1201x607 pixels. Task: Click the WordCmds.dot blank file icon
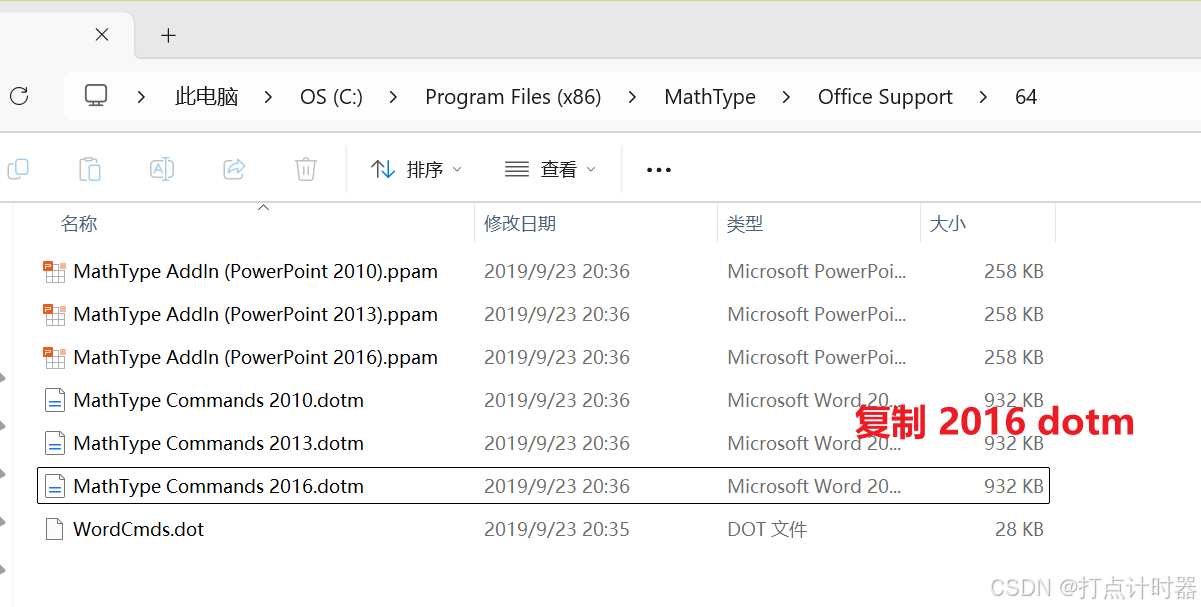(x=55, y=529)
